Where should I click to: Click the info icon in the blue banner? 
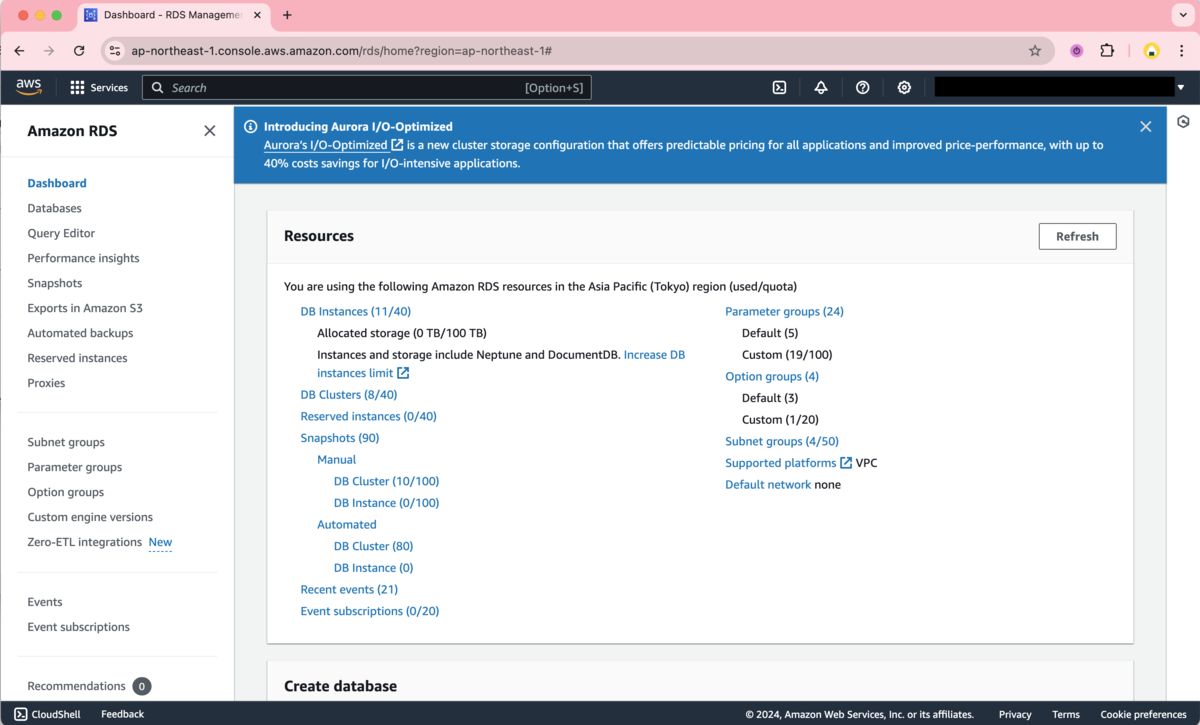pos(251,127)
